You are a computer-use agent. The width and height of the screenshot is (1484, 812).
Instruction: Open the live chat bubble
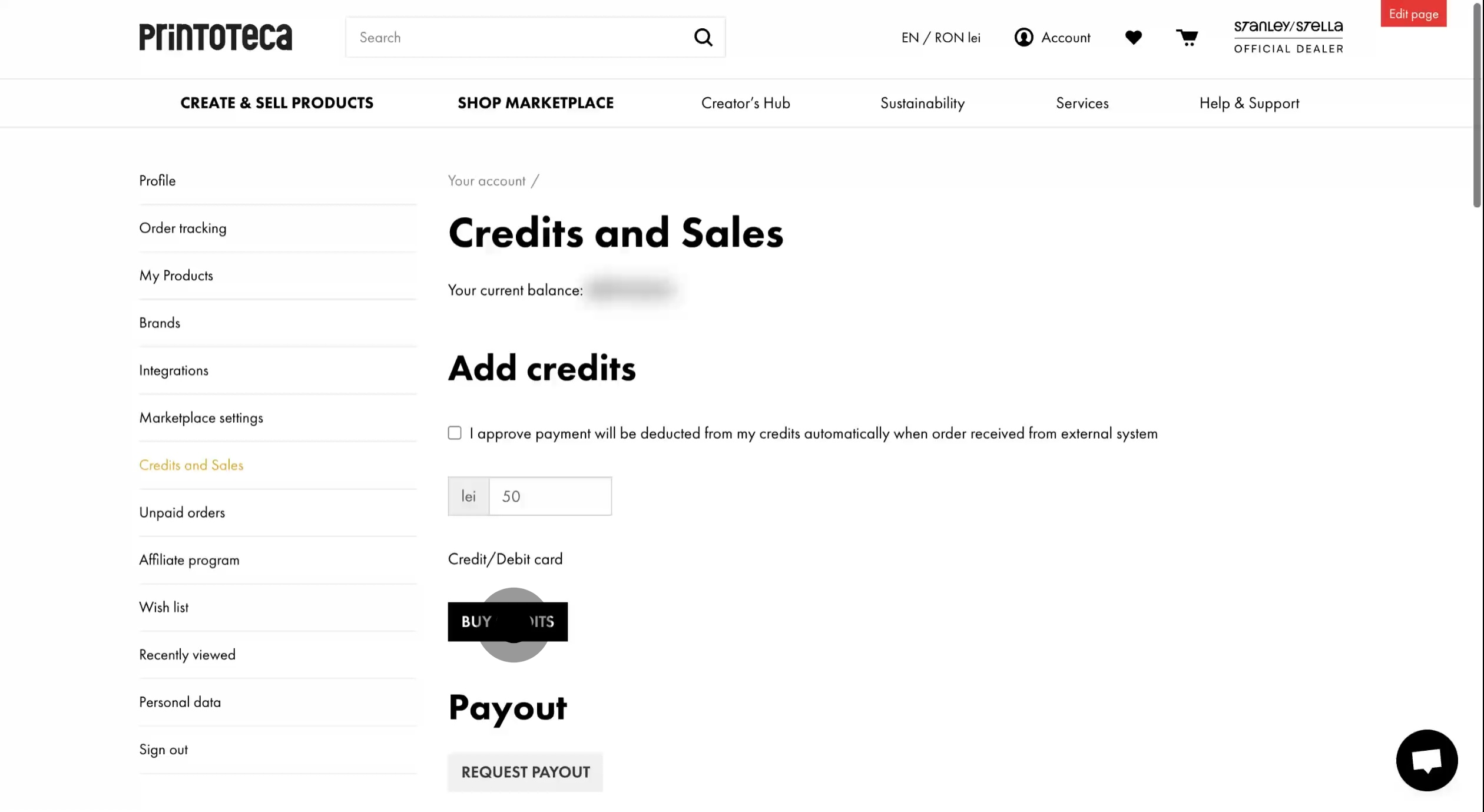[1426, 760]
